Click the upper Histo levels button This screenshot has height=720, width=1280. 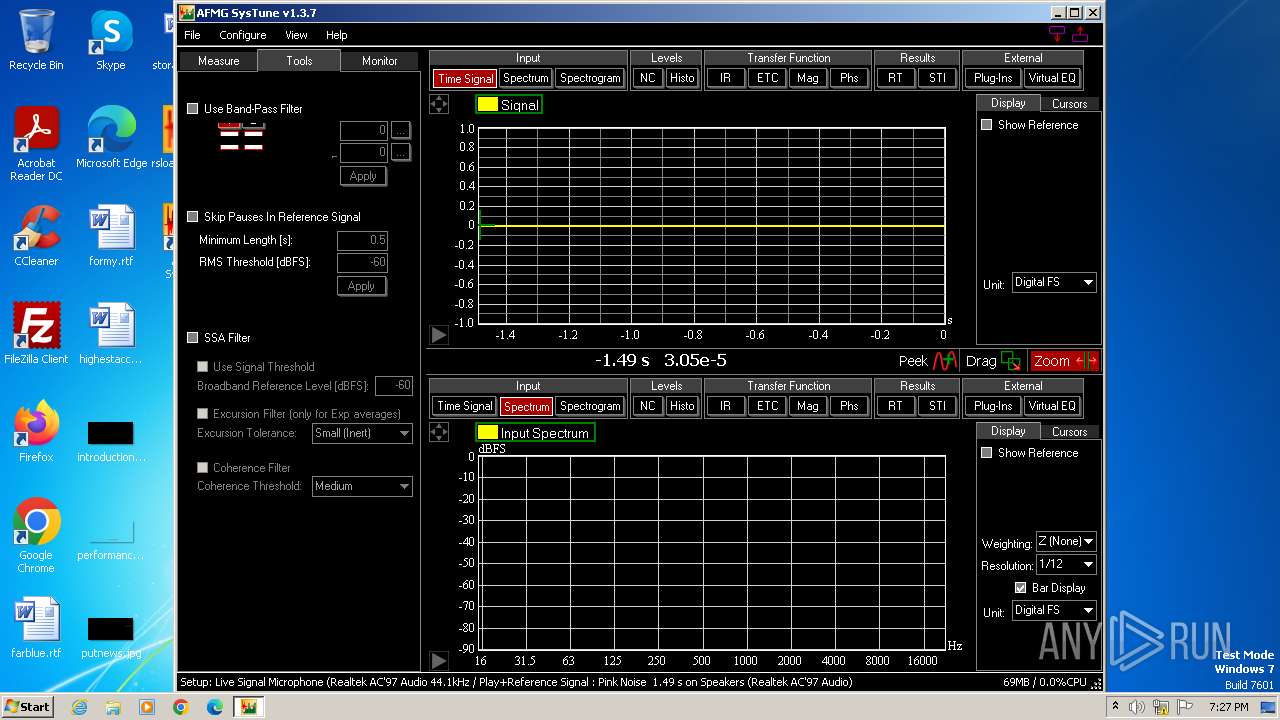coord(682,78)
